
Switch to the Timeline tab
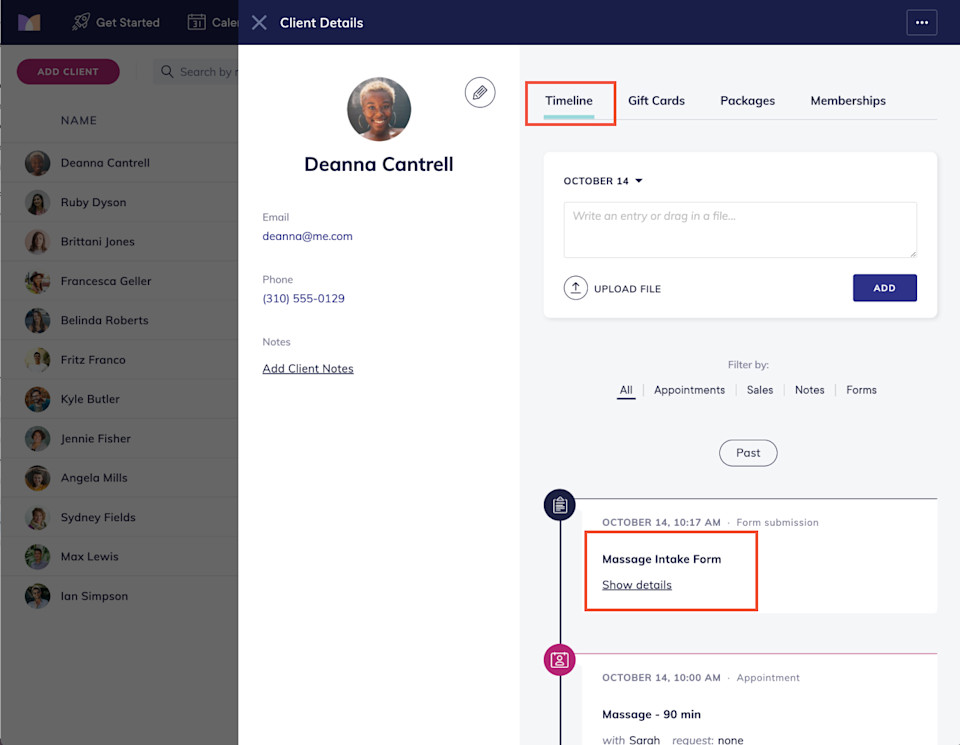click(569, 100)
